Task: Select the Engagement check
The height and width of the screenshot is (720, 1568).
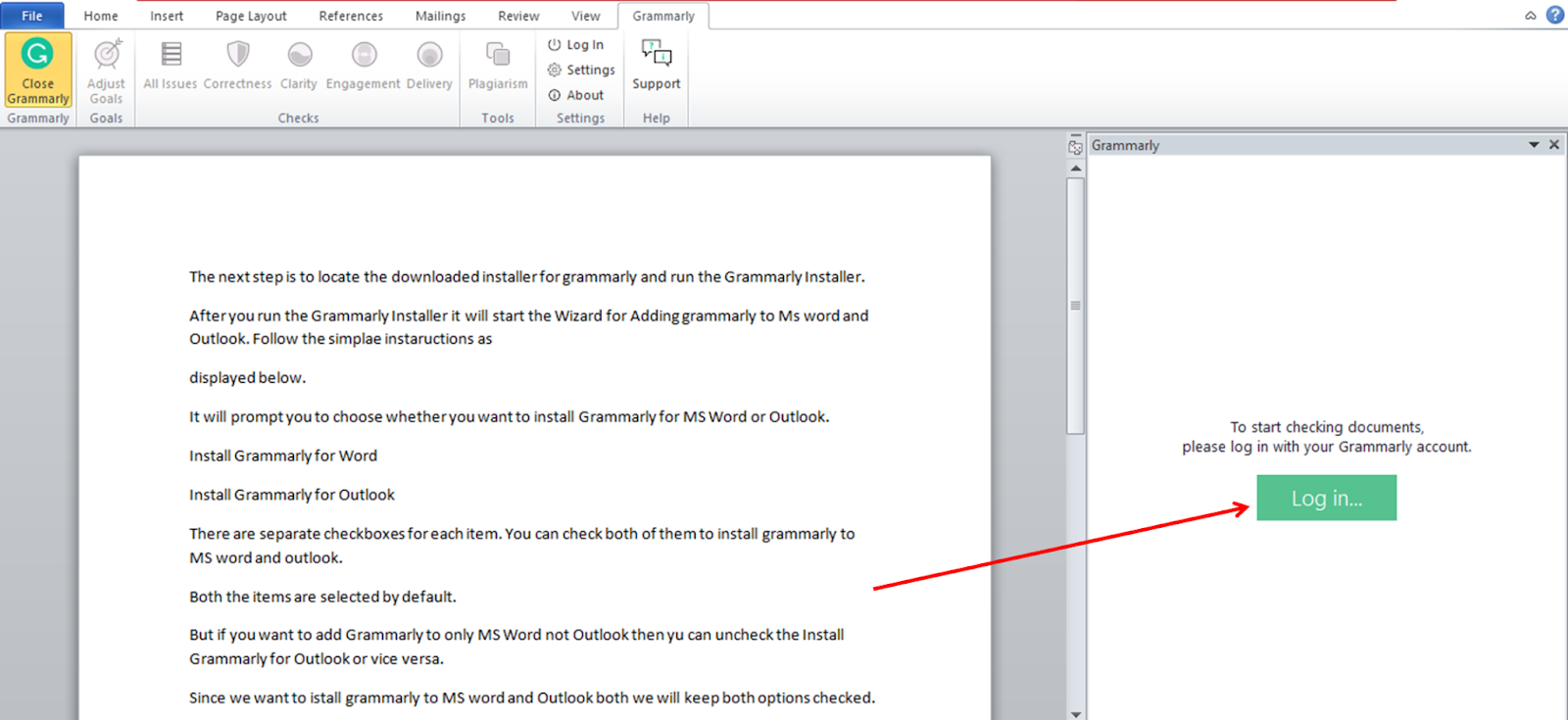Action: click(364, 67)
